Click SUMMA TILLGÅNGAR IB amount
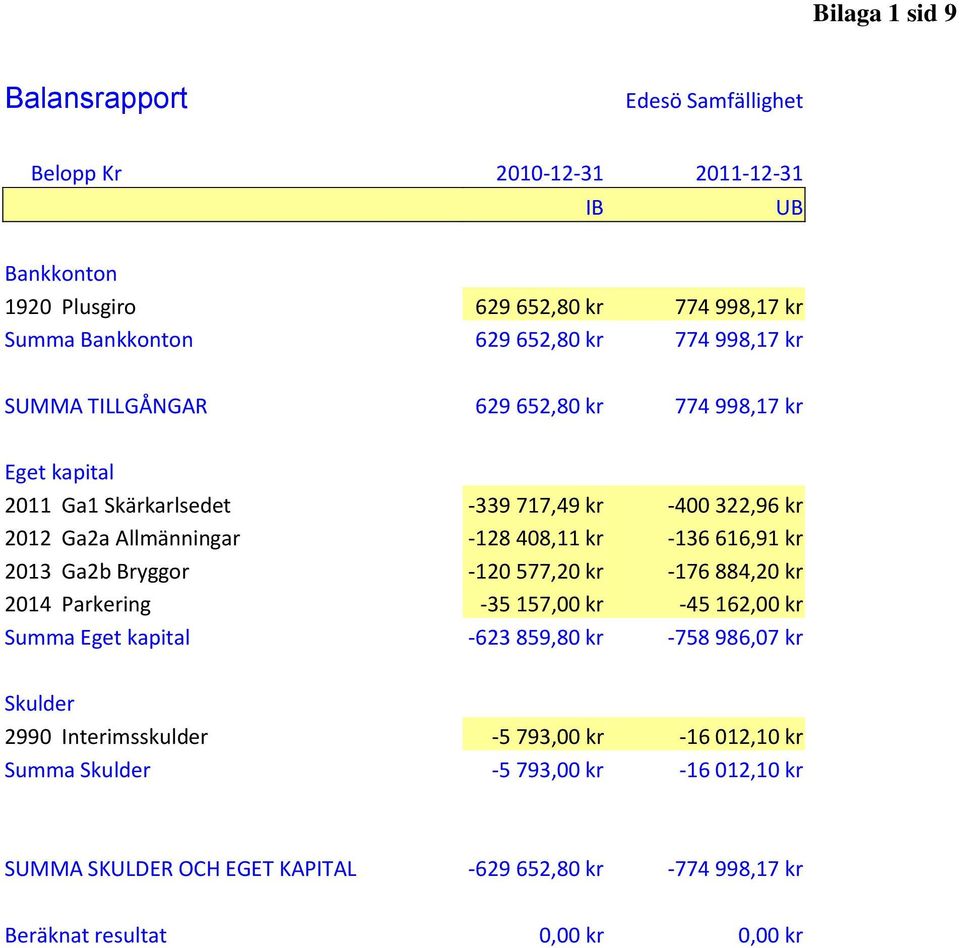Viewport: 960px width, 948px height. pyautogui.click(x=539, y=406)
